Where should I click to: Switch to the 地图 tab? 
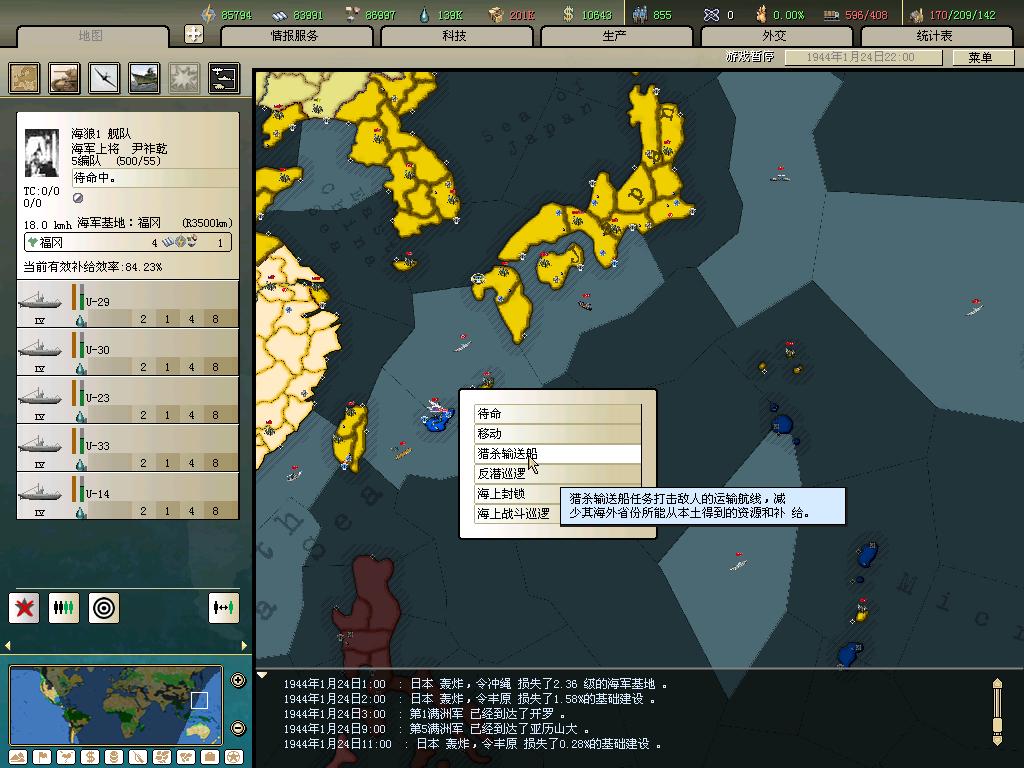(91, 36)
